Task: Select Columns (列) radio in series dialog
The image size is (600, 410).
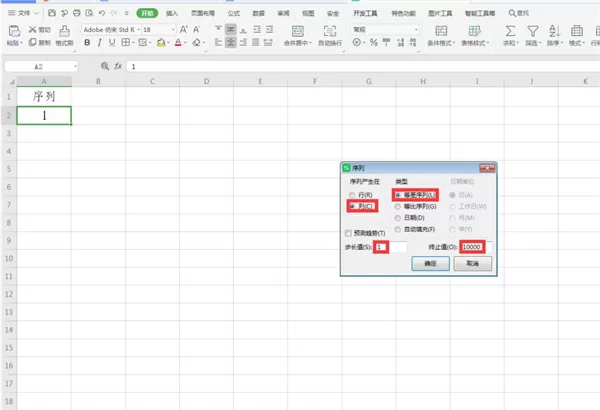Action: pos(352,206)
